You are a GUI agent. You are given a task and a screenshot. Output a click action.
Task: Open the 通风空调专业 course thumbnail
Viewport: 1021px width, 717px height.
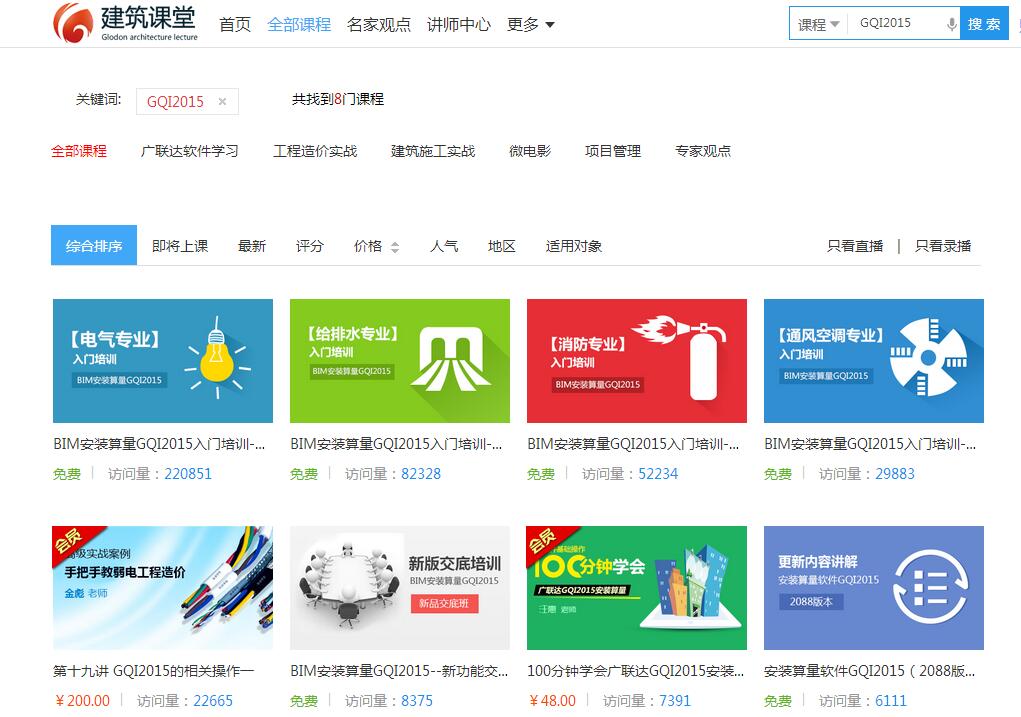874,361
